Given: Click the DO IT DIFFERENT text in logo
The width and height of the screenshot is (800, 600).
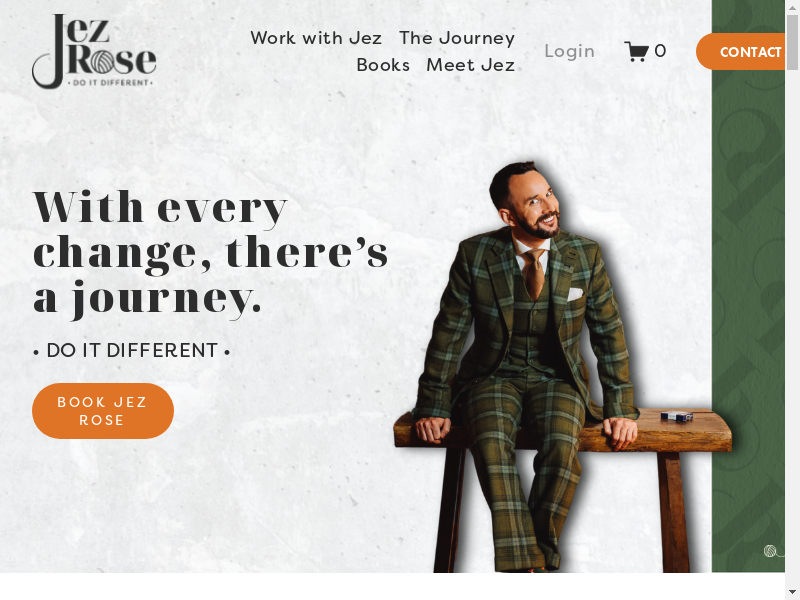Looking at the screenshot, I should click(111, 83).
